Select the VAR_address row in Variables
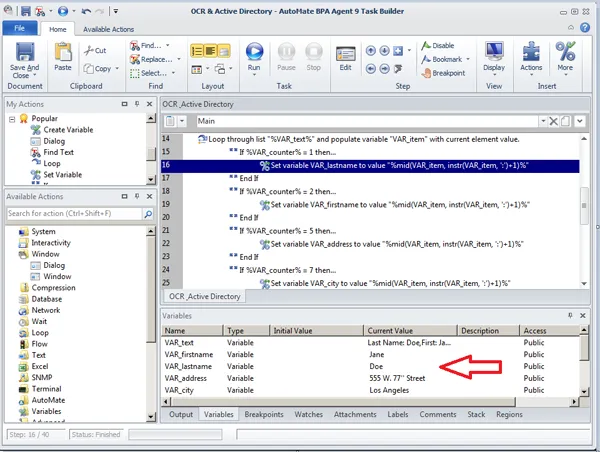 click(186, 379)
